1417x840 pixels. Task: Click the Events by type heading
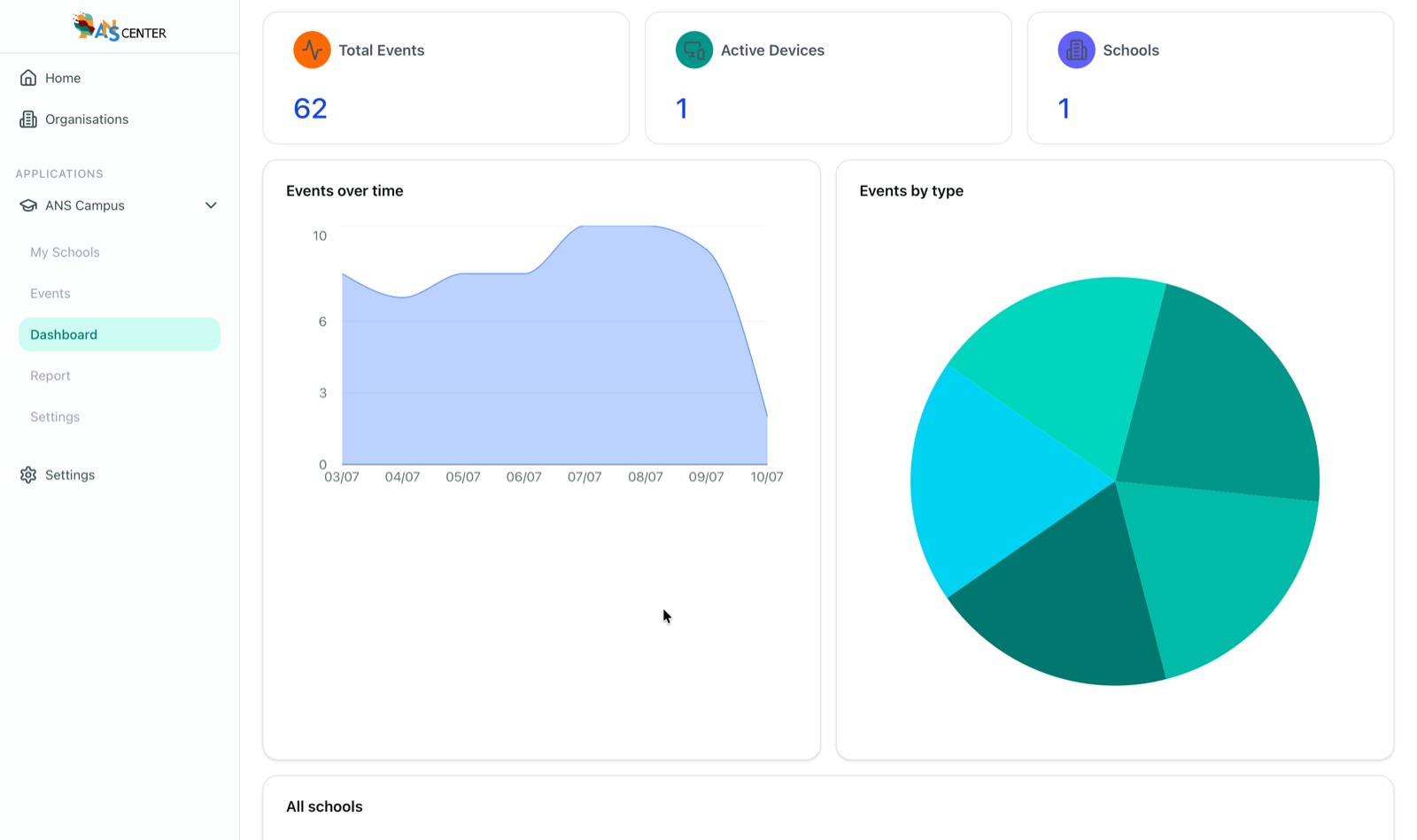click(911, 191)
